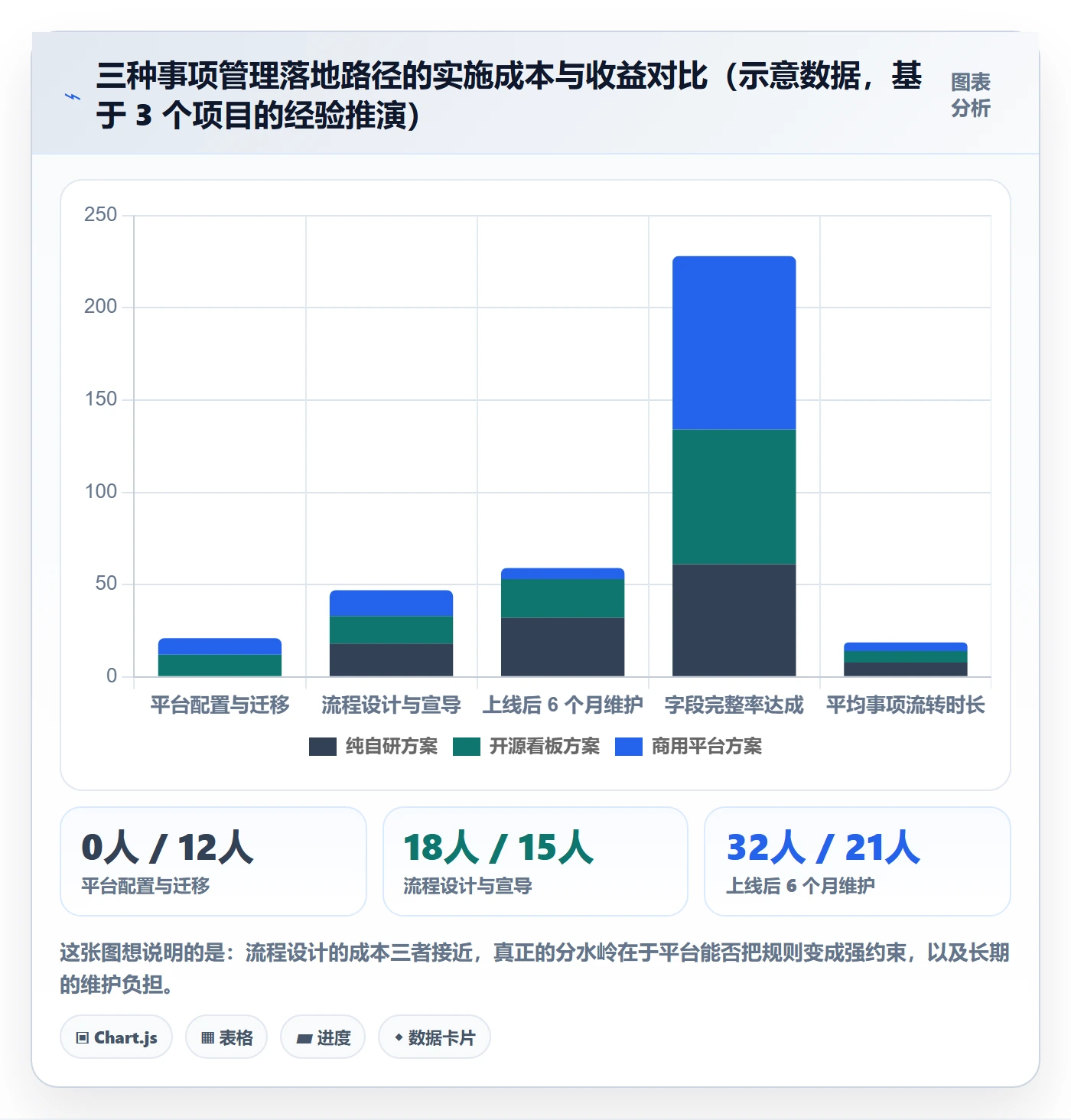The image size is (1071, 1120).
Task: Click the lightning bolt icon beside the title
Action: tap(73, 97)
